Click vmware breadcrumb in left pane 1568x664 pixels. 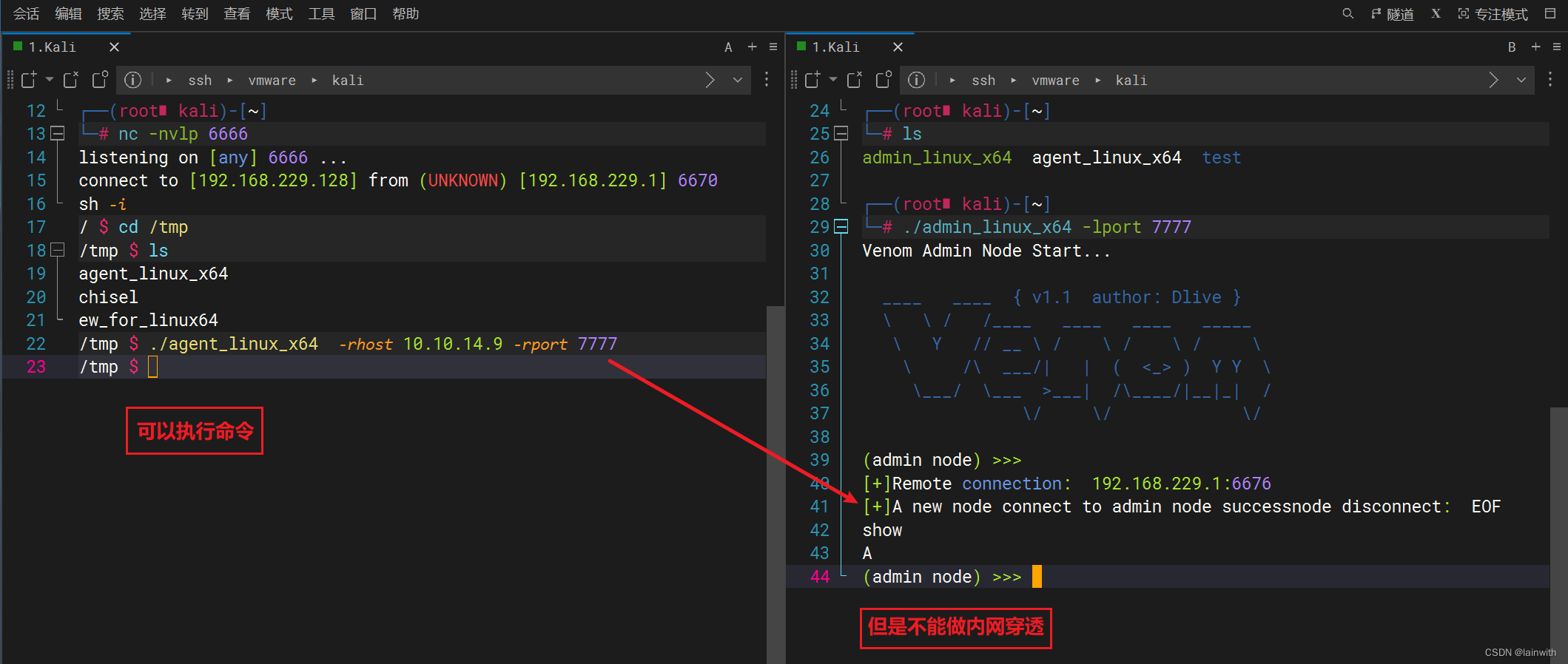coord(272,80)
